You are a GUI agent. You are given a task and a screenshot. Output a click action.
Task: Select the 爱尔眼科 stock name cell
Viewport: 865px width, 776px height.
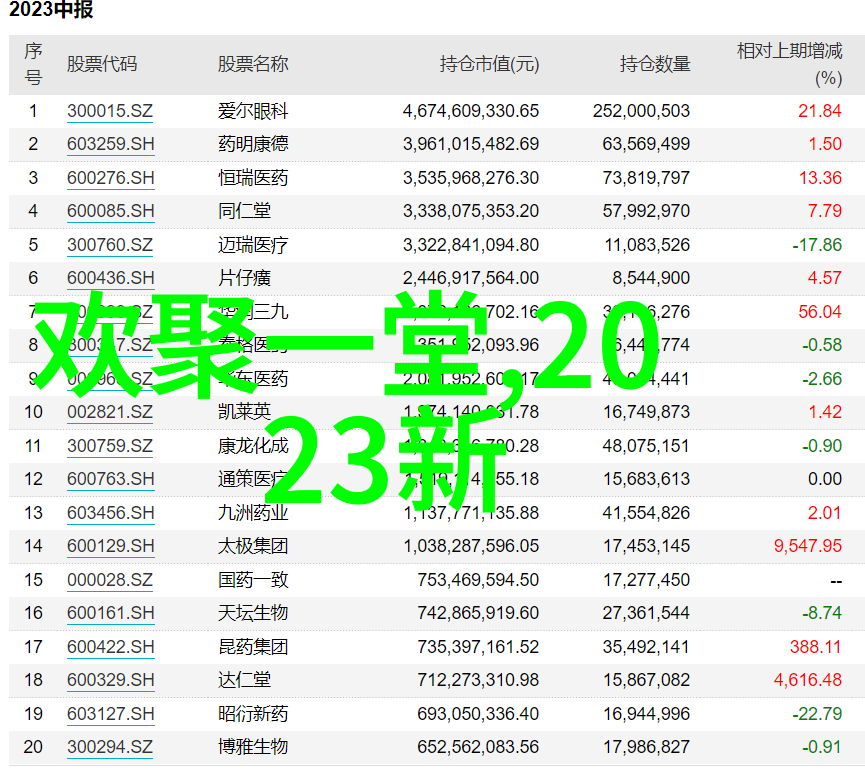click(x=253, y=111)
